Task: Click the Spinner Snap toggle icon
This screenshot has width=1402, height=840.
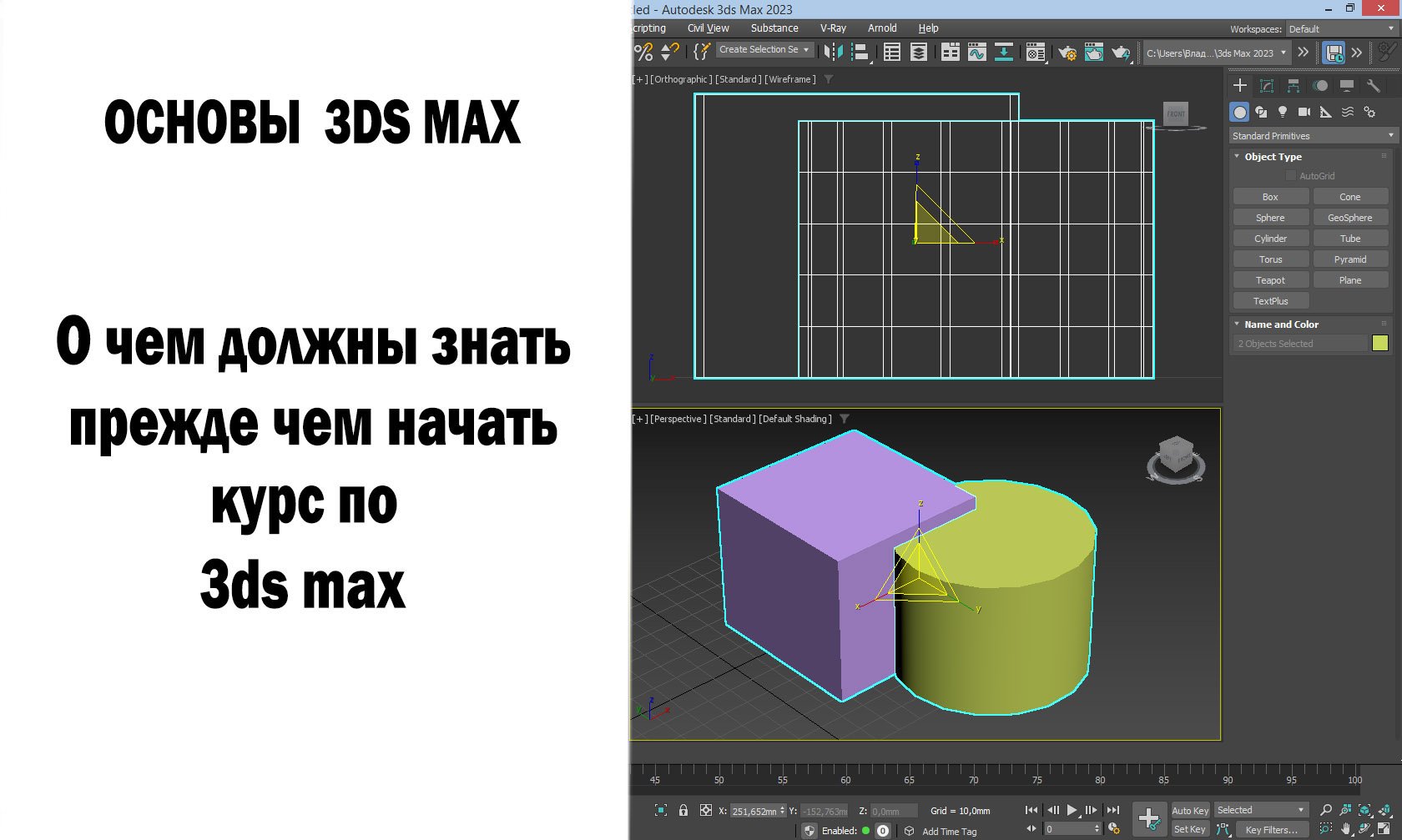Action: [669, 53]
